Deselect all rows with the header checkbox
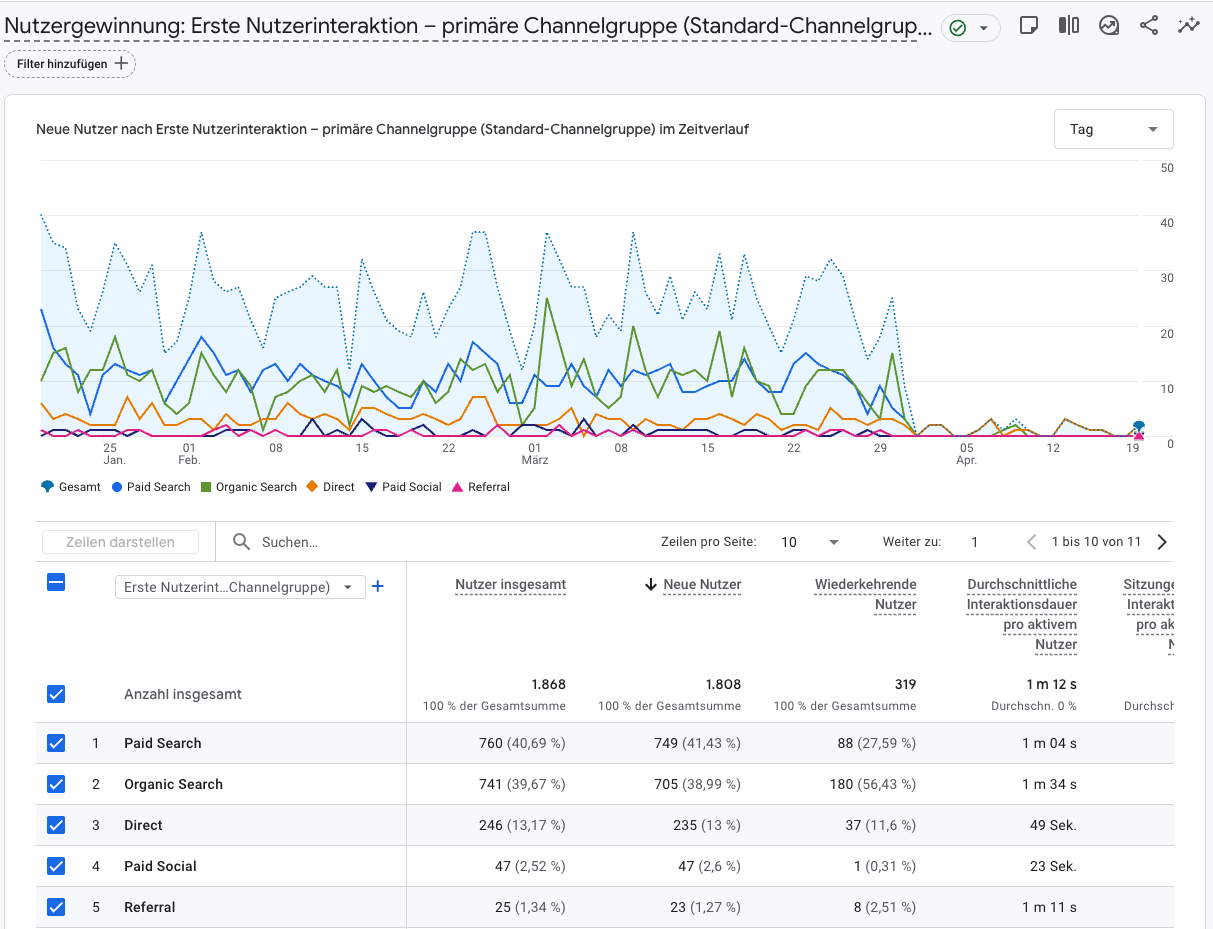1213x929 pixels. (x=56, y=583)
